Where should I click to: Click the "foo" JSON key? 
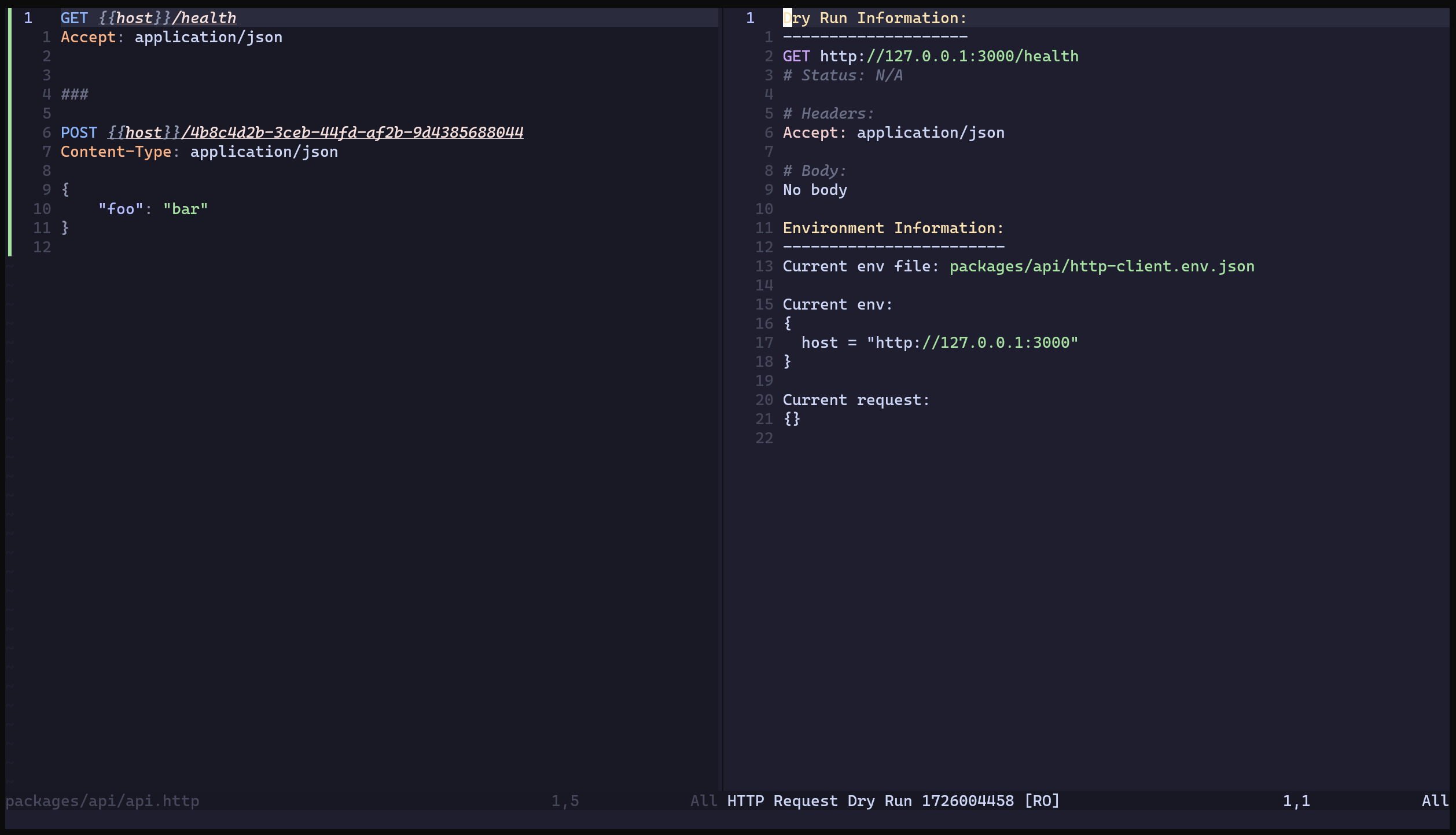point(120,209)
